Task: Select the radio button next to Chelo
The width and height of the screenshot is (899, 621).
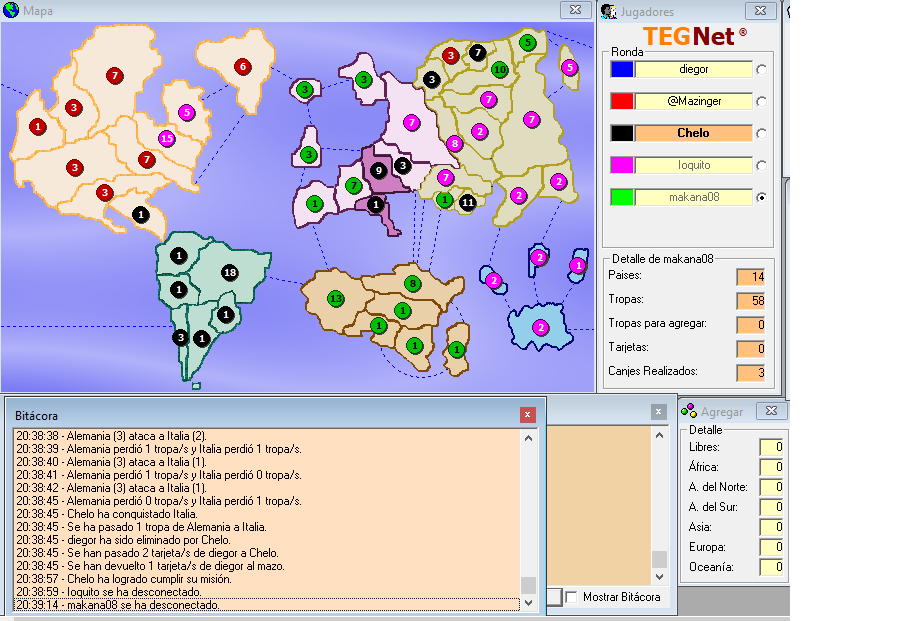Action: click(762, 133)
